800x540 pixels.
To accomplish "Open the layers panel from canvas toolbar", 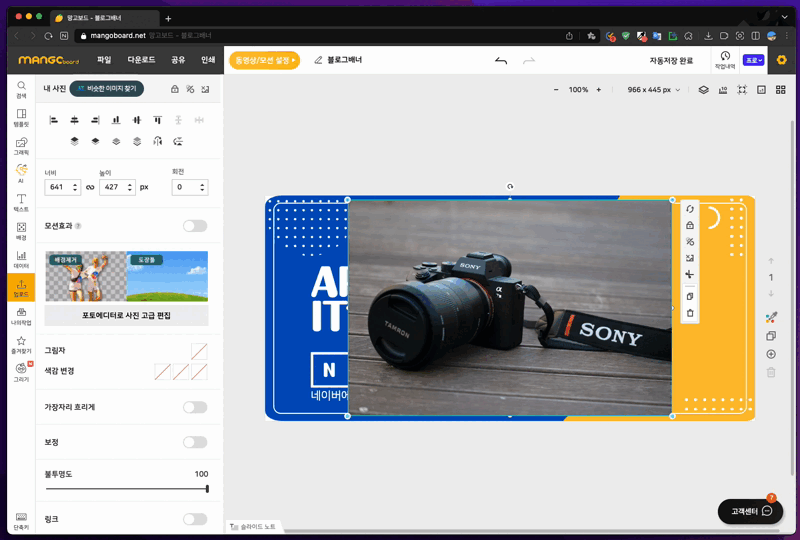I will tap(704, 90).
